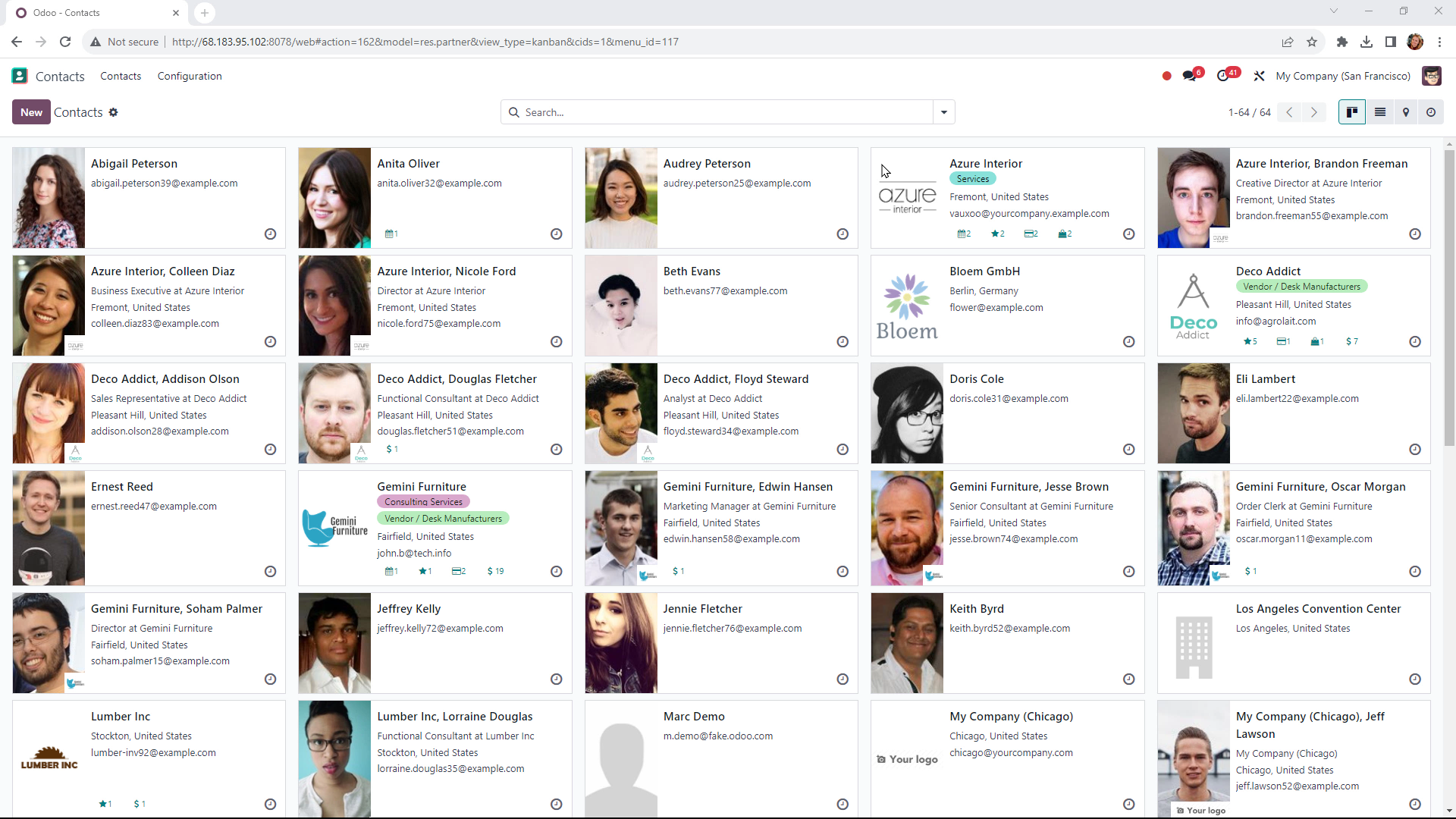Click email flower@example.com on Bloem card
1456x819 pixels.
[x=996, y=308]
